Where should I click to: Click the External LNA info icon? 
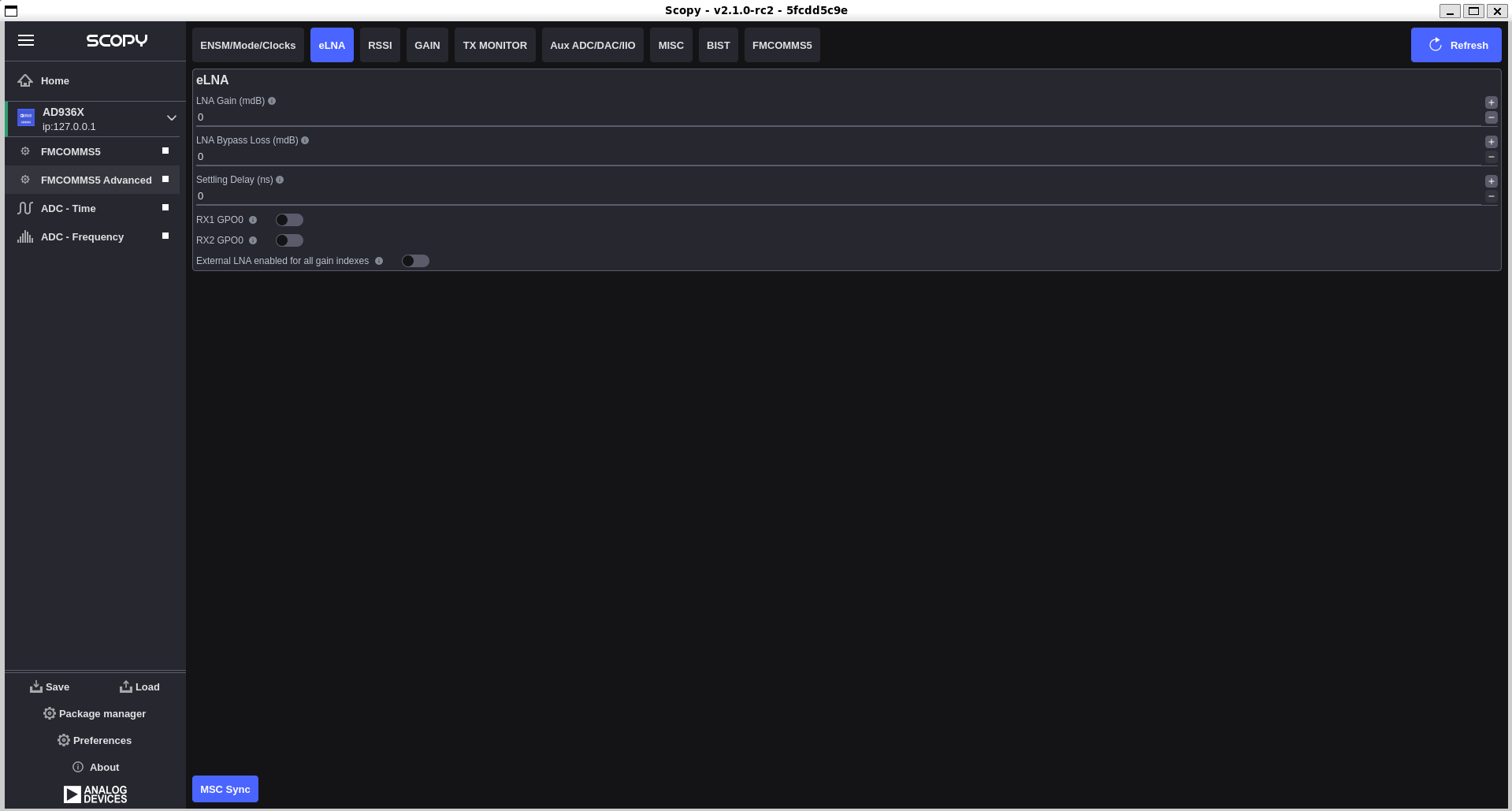[x=379, y=261]
